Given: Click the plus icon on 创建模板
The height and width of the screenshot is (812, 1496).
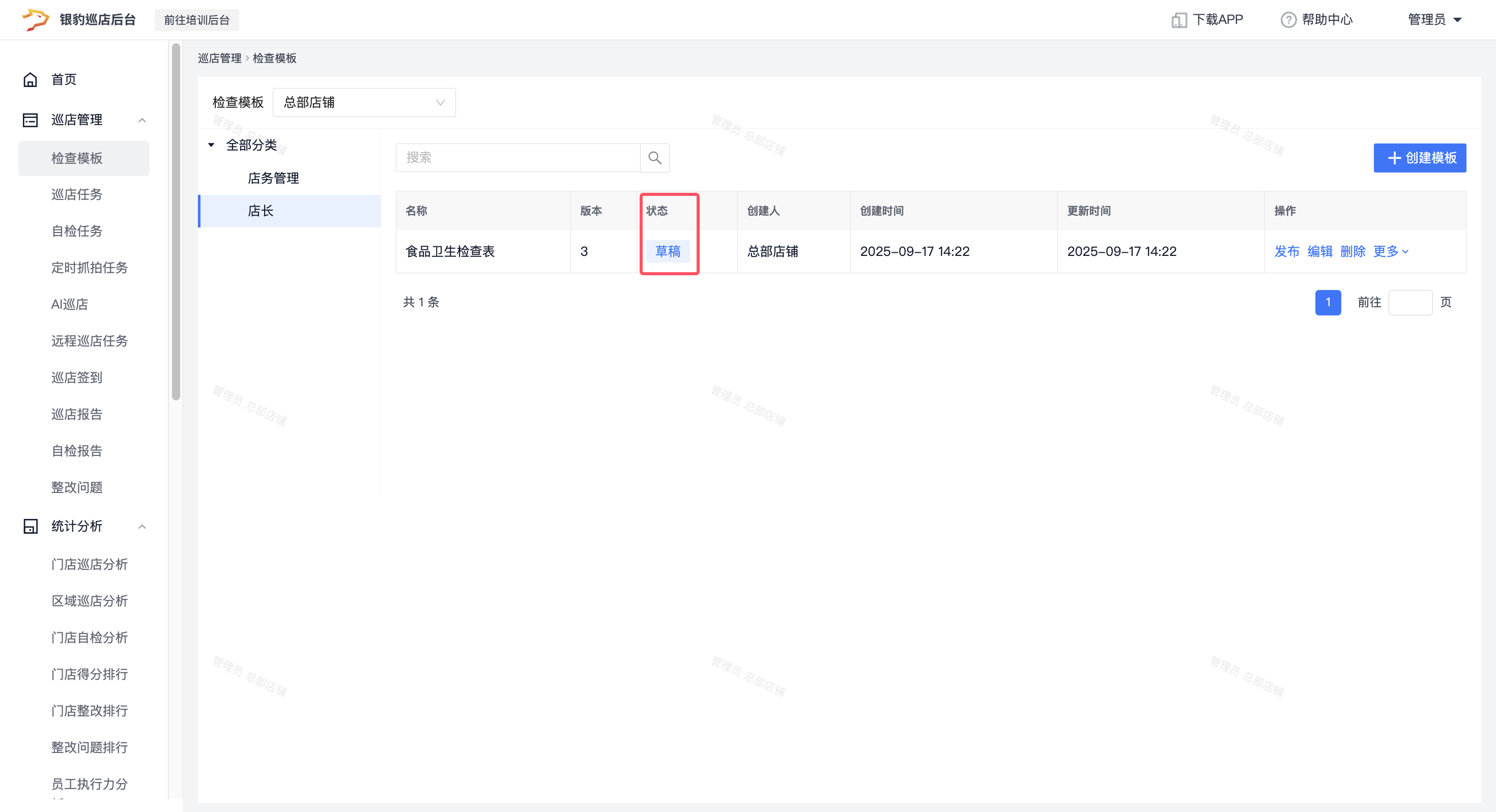Looking at the screenshot, I should (x=1394, y=158).
